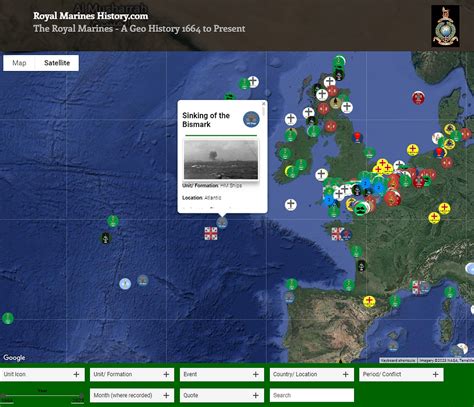
Task: Select the black marker on France's southwest coast
Action: point(361,266)
